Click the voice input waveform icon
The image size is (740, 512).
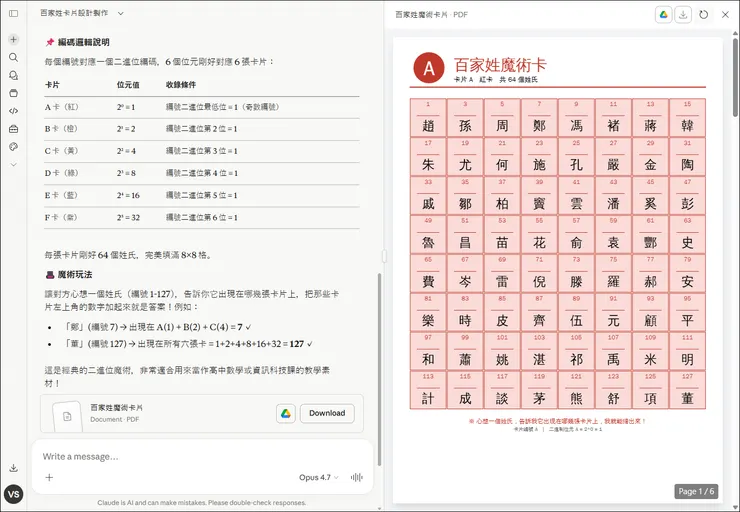click(x=357, y=477)
